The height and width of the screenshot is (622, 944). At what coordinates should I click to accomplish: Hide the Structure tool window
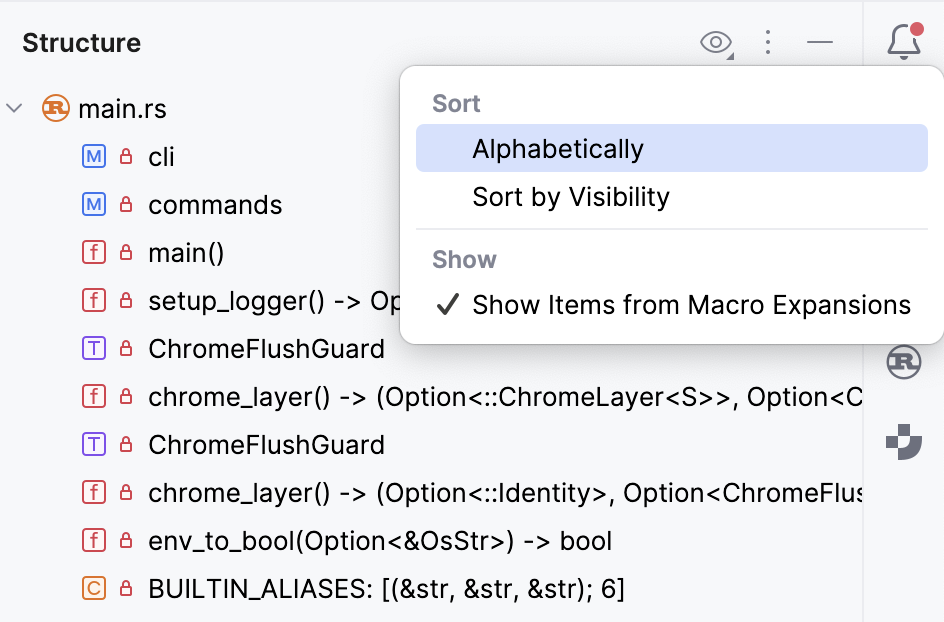(819, 42)
